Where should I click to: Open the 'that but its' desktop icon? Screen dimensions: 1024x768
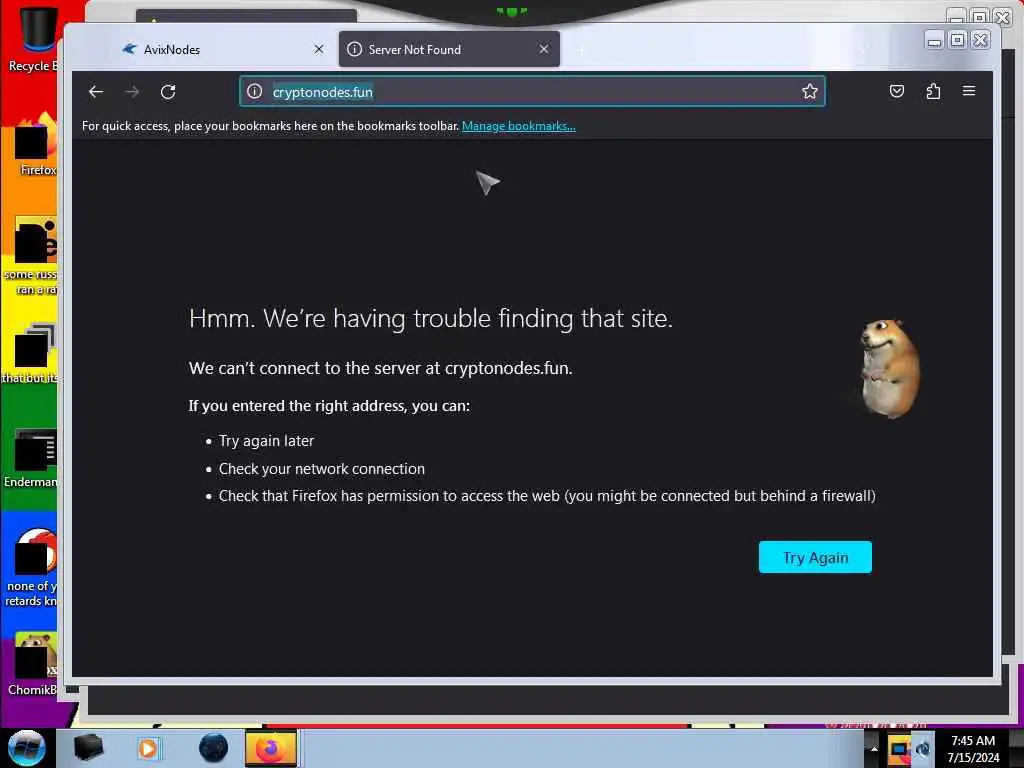coord(31,354)
